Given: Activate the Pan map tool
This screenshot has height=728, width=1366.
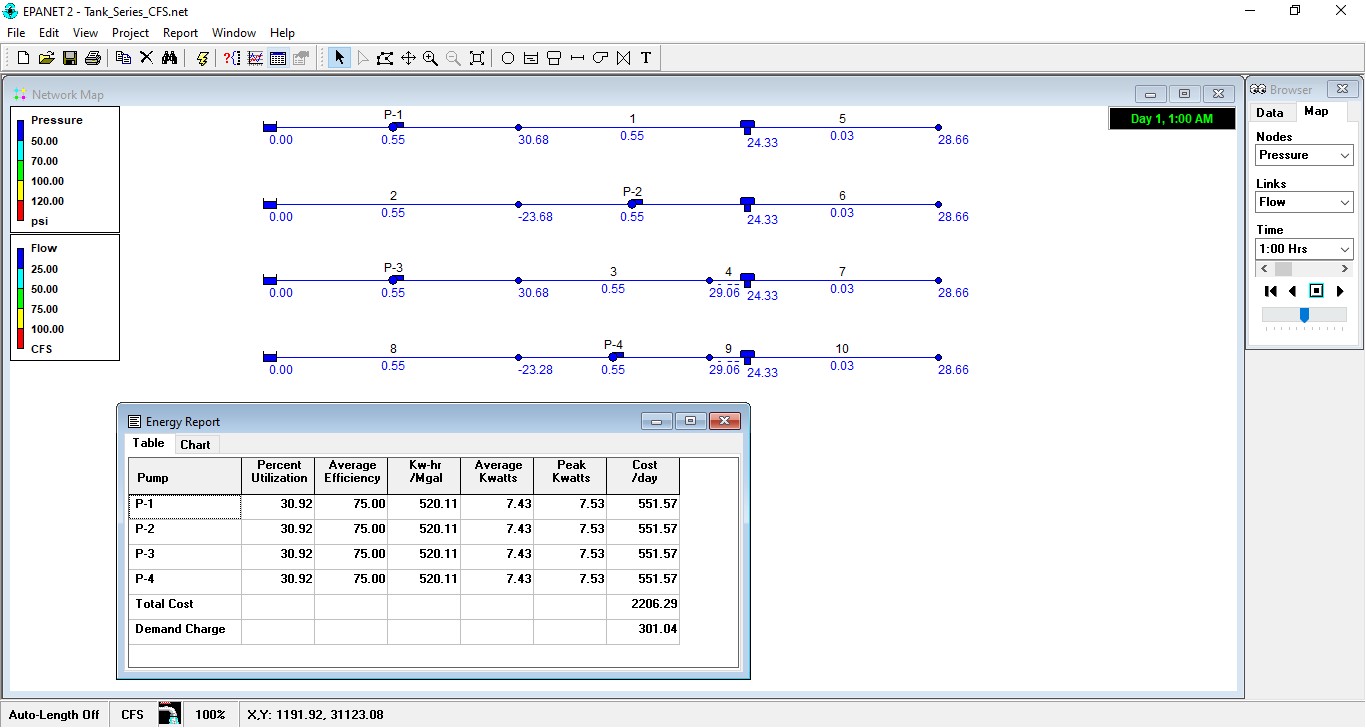Looking at the screenshot, I should (x=409, y=57).
